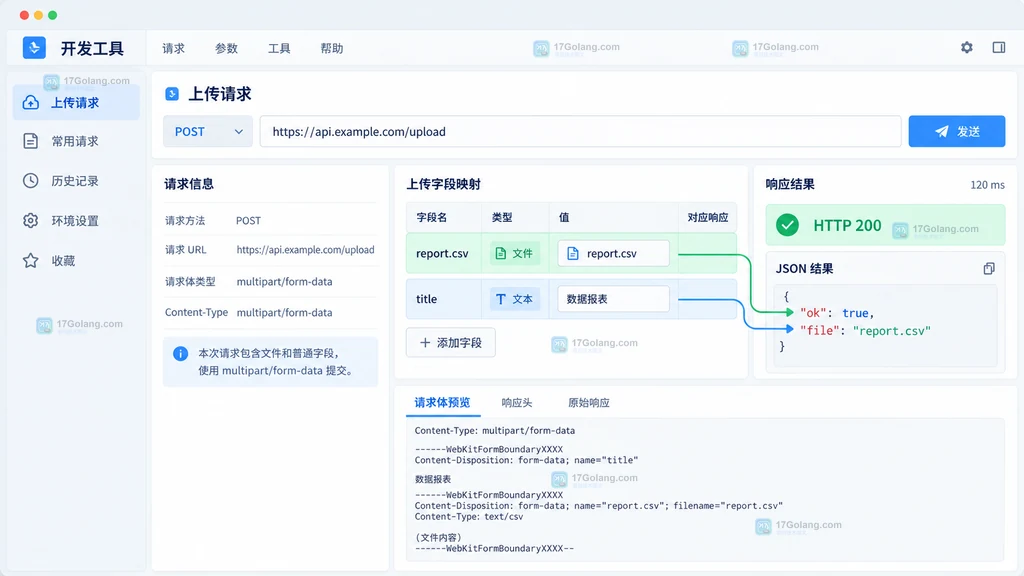Click the report.csv field name cell
Viewport: 1024px width, 576px height.
[443, 253]
